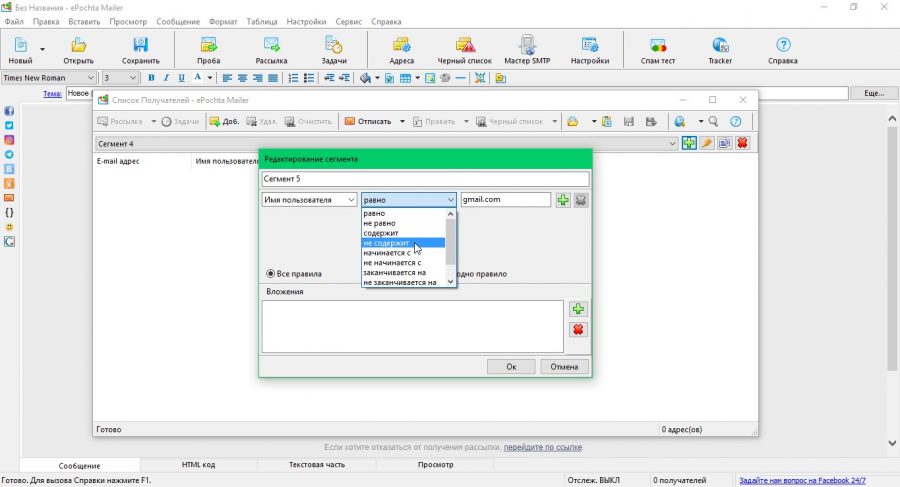Open the Сообщение menu
Image resolution: width=900 pixels, height=487 pixels.
pos(178,22)
